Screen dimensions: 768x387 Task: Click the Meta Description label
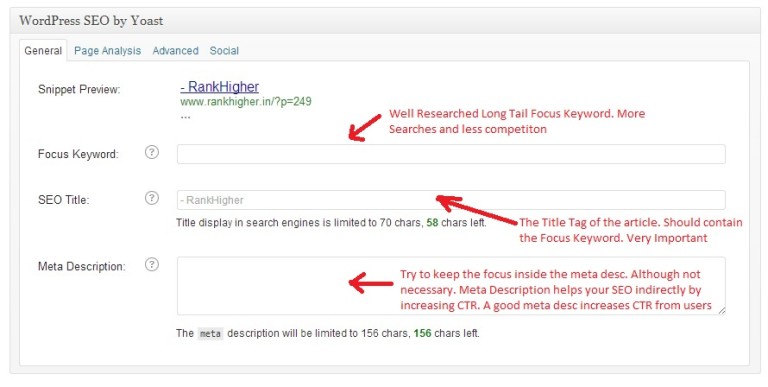(82, 266)
